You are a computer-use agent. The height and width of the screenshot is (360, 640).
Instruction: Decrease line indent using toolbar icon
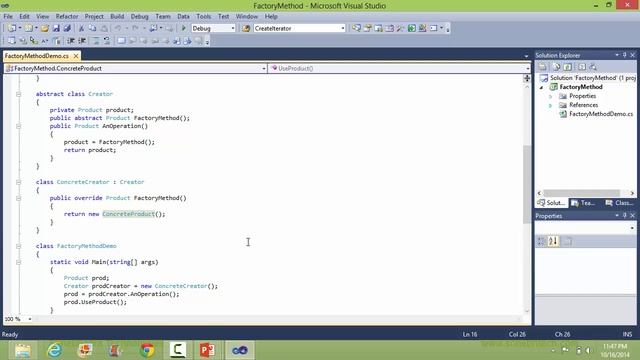coord(71,40)
